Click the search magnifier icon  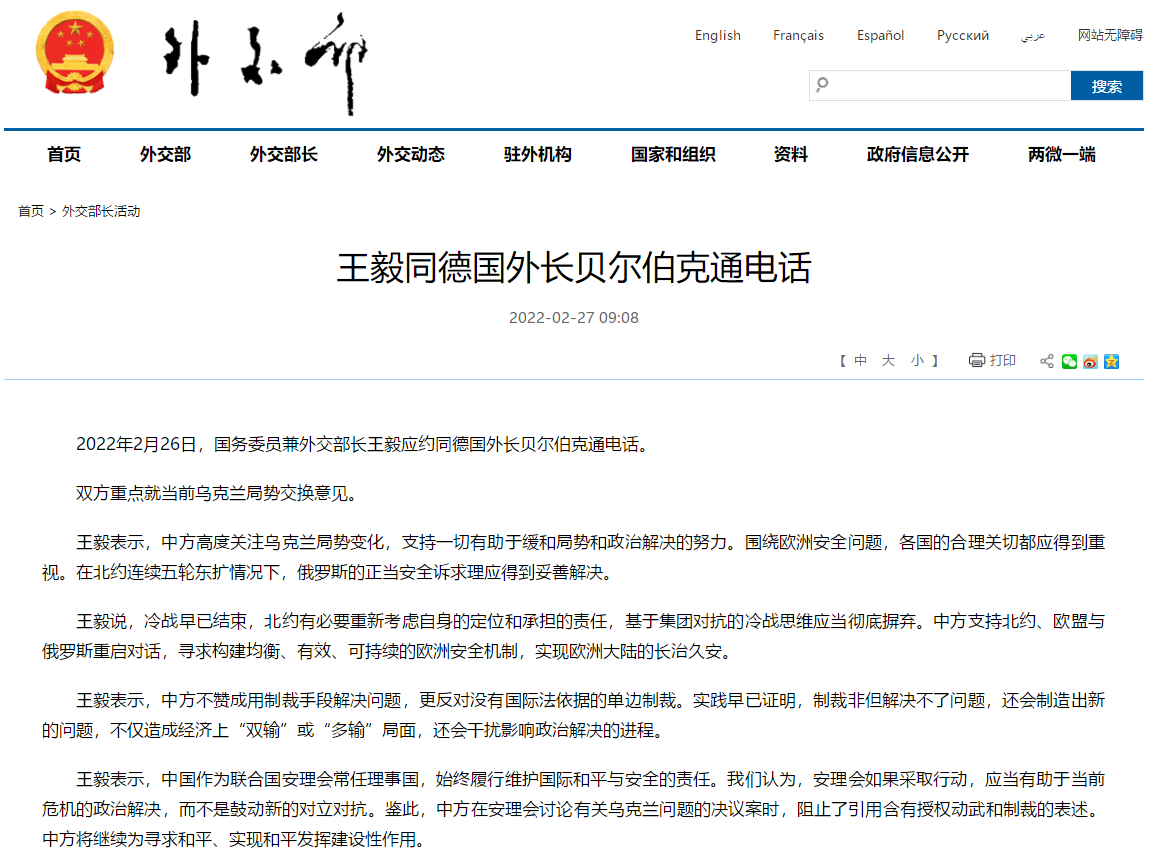point(822,85)
